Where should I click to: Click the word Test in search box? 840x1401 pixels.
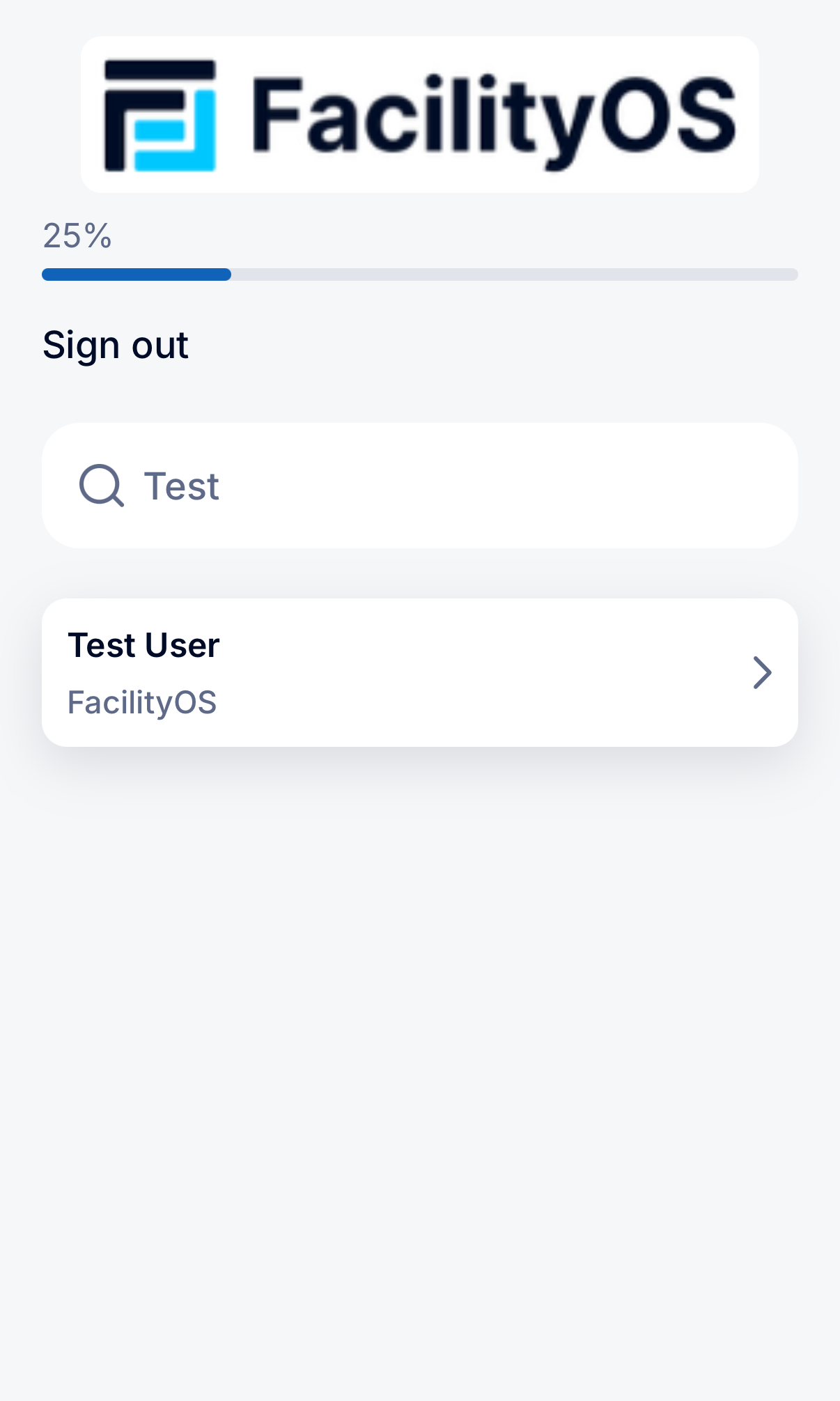(x=182, y=486)
